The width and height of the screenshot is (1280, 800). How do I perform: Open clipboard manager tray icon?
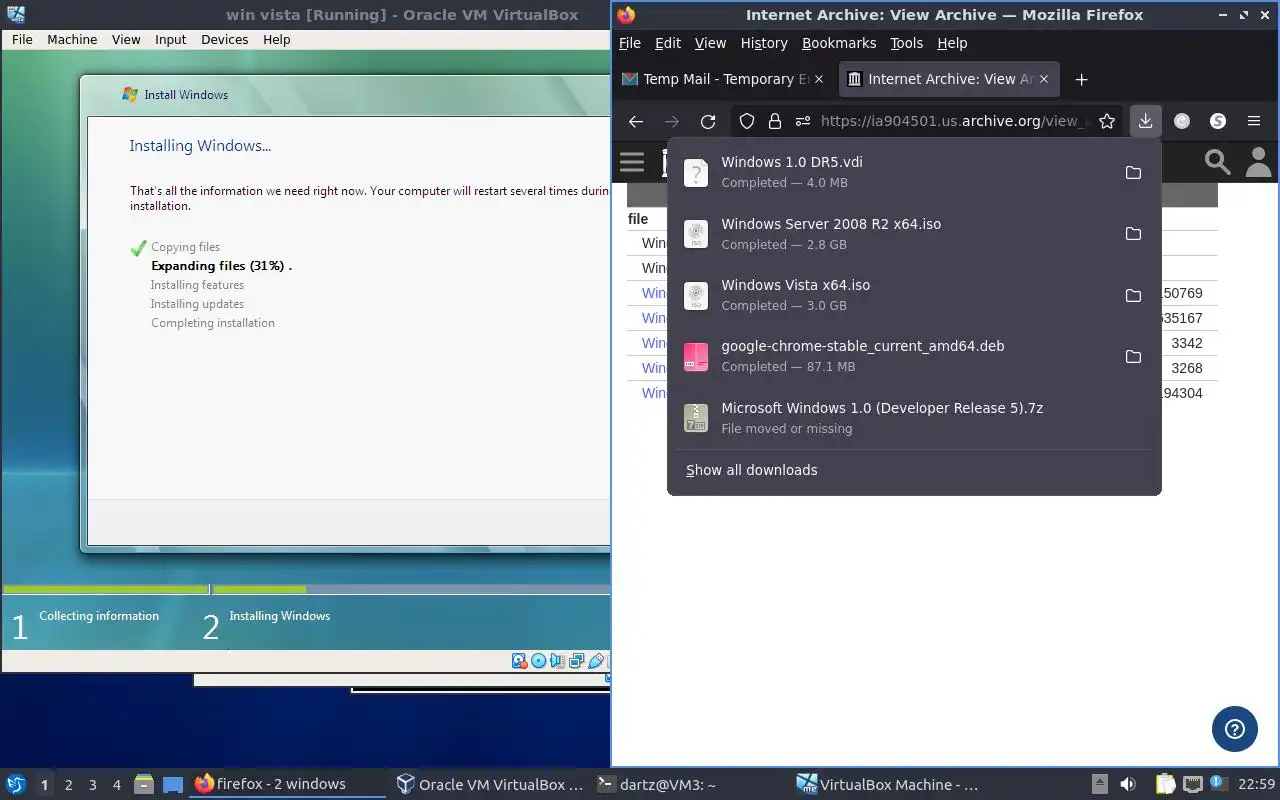[x=1166, y=784]
